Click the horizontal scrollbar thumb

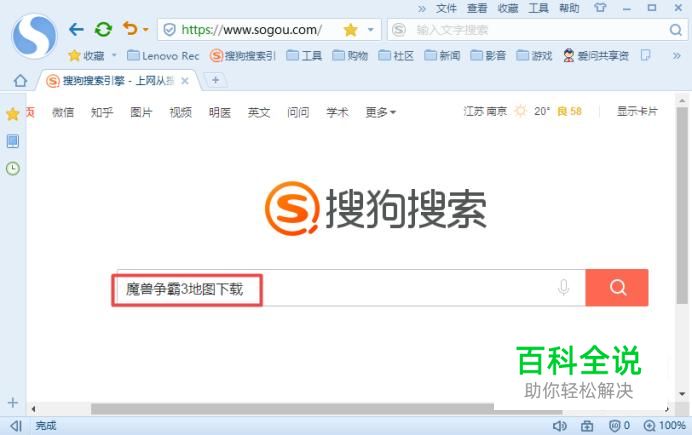[x=327, y=409]
